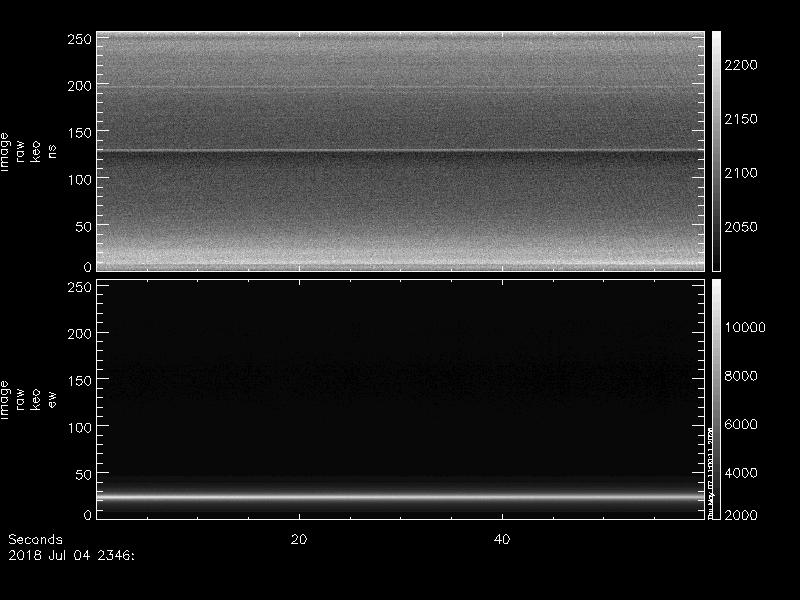Click the '150' tick of the ns keogram
This screenshot has height=600, width=800.
point(79,133)
